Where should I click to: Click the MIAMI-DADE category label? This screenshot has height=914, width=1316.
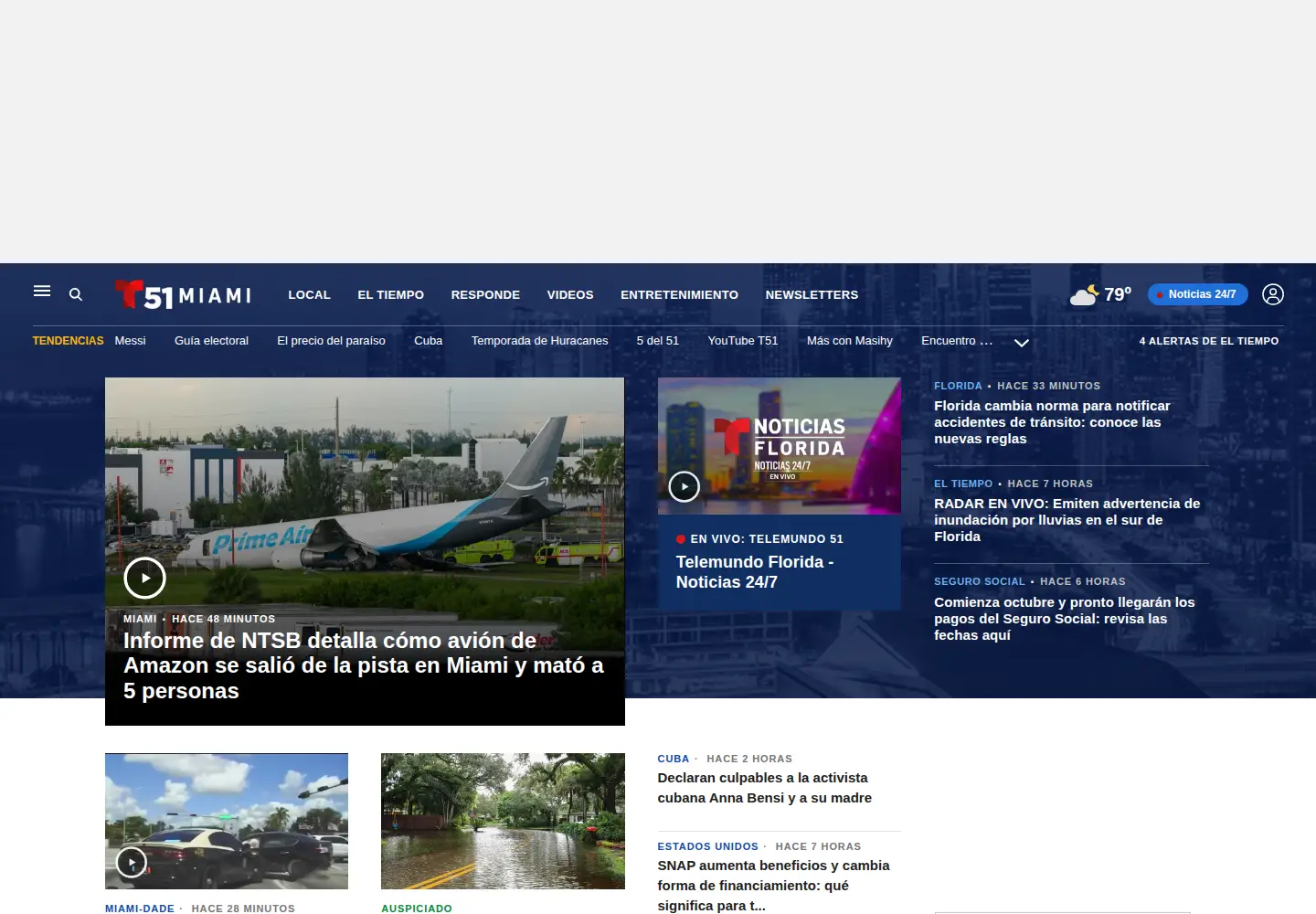(139, 909)
